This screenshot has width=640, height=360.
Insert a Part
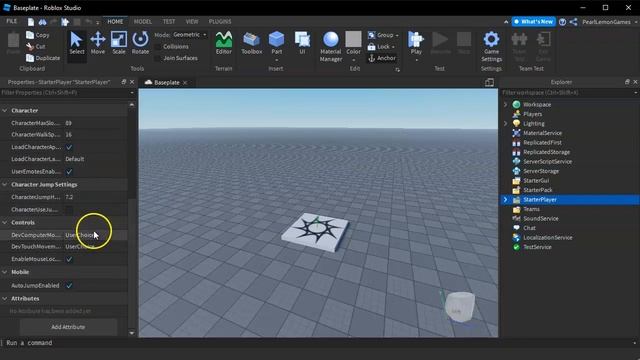(276, 43)
